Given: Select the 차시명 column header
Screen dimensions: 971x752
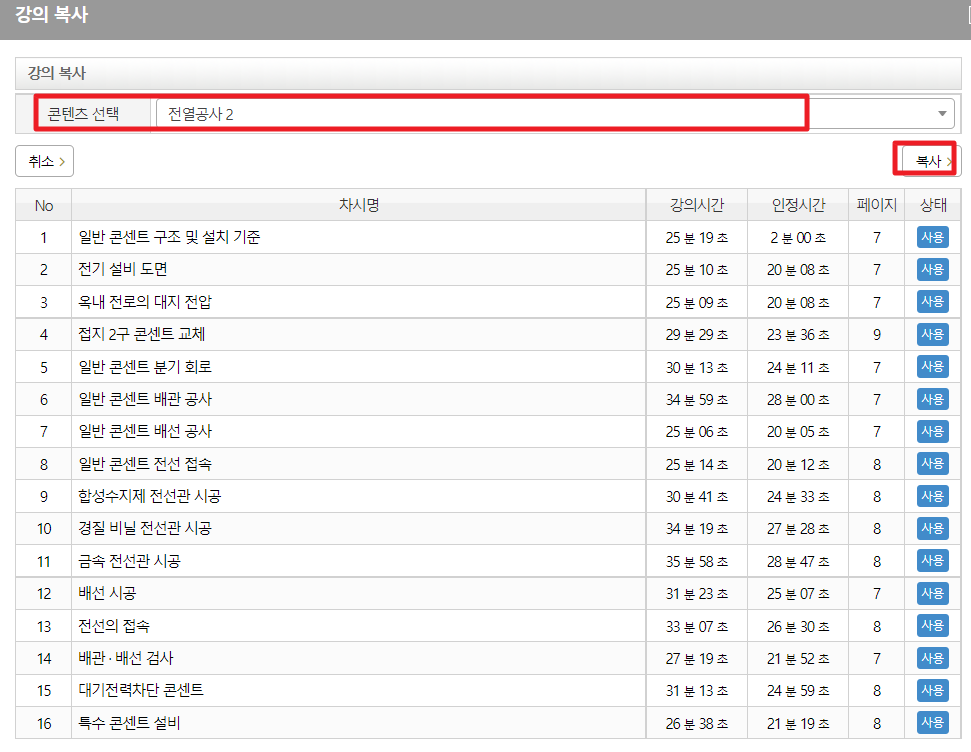Looking at the screenshot, I should tap(358, 205).
